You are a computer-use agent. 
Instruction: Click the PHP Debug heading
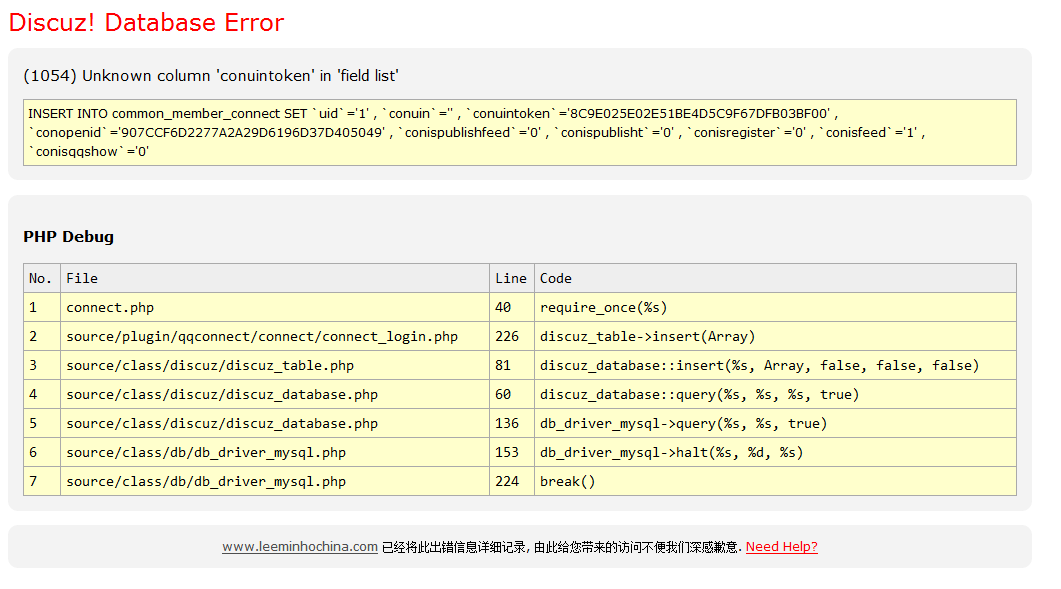tap(68, 237)
